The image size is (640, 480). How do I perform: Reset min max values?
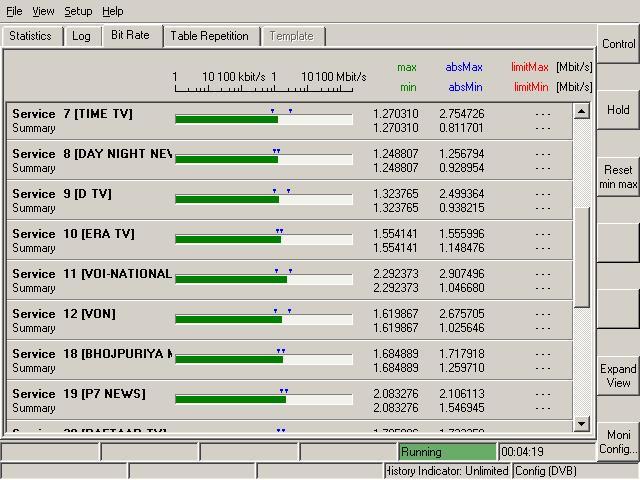pyautogui.click(x=618, y=177)
